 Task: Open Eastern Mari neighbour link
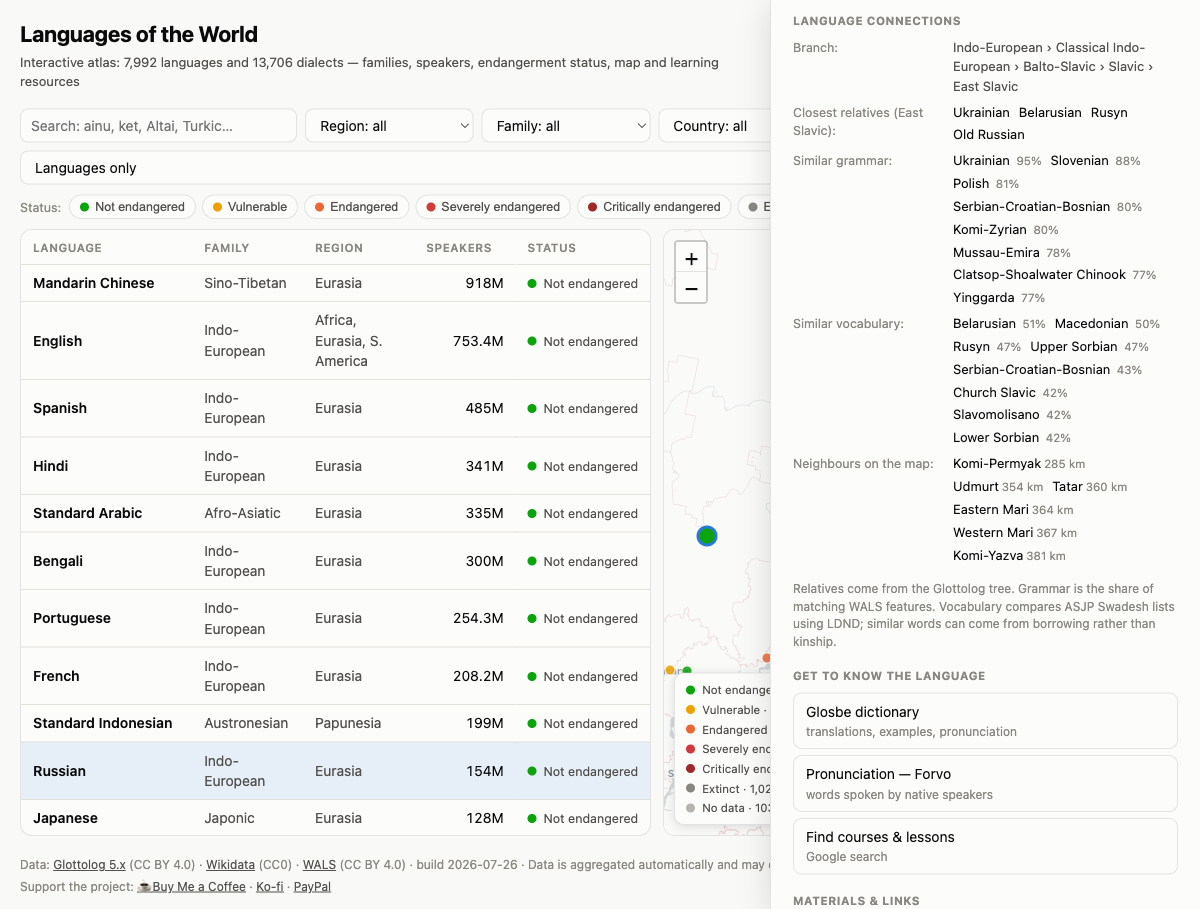991,510
